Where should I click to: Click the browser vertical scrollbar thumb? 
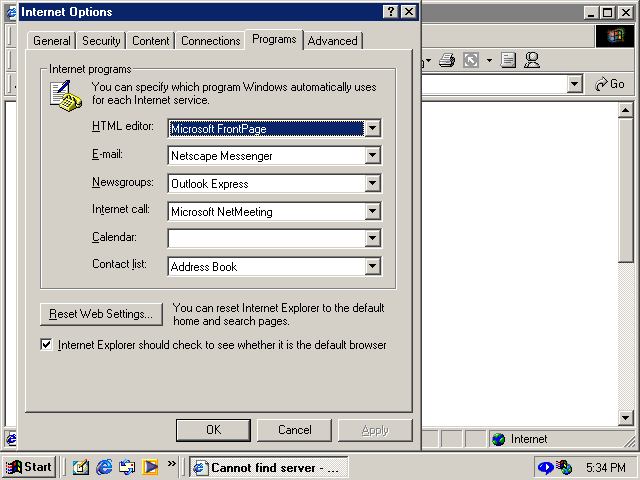(625, 190)
